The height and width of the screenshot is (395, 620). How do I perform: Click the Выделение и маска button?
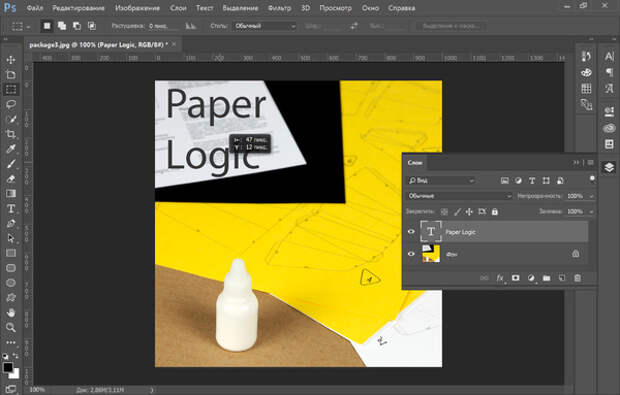(451, 26)
